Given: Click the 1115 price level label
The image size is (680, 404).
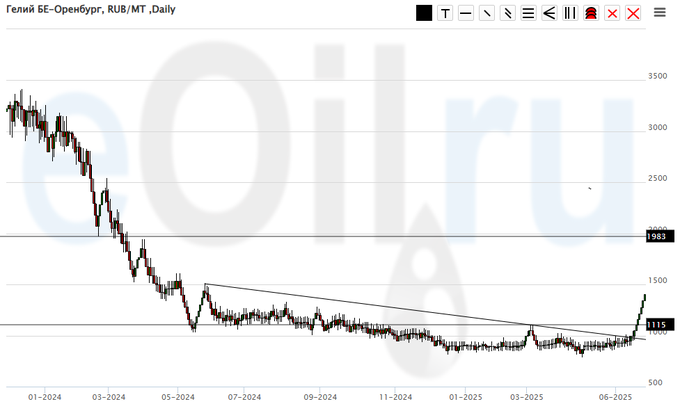Looking at the screenshot, I should tap(656, 325).
